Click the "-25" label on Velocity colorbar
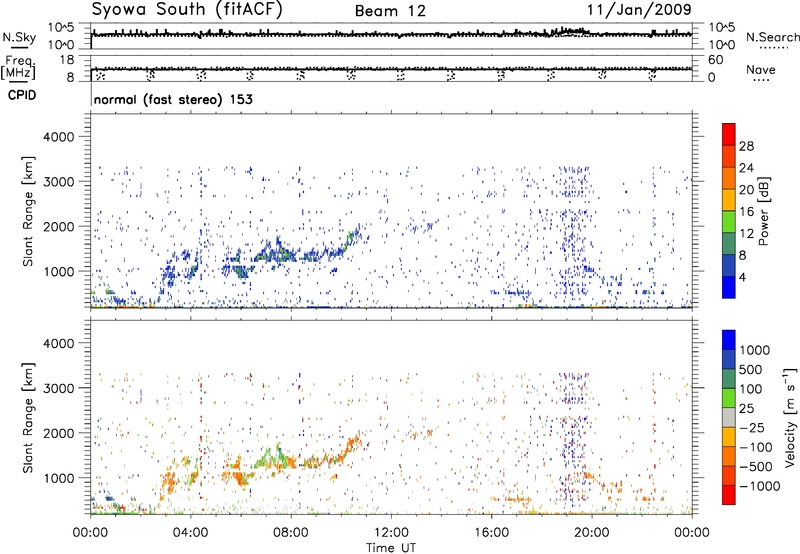Screen dimensions: 800x554 point(752,427)
